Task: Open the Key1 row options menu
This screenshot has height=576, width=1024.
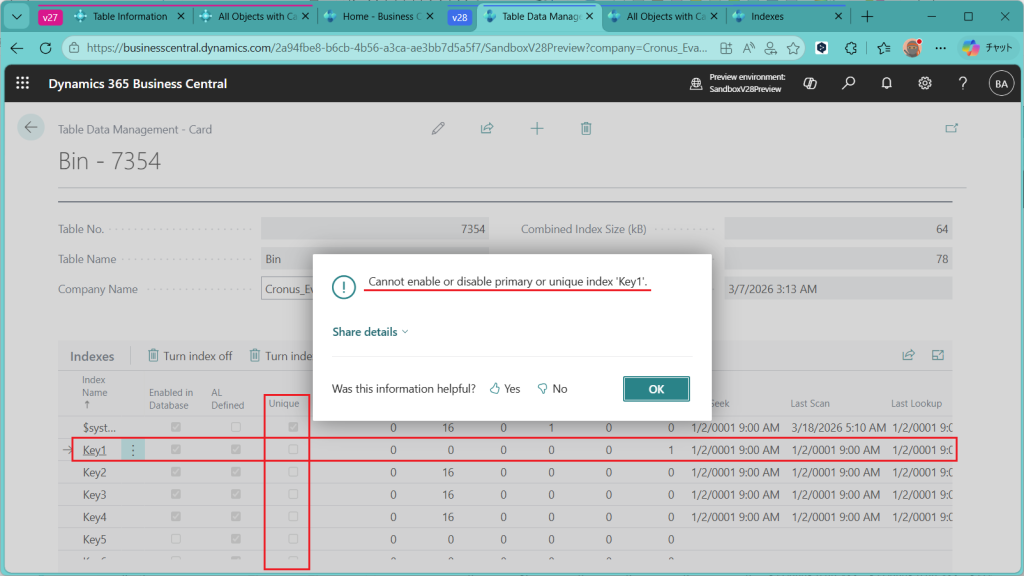Action: pyautogui.click(x=133, y=450)
